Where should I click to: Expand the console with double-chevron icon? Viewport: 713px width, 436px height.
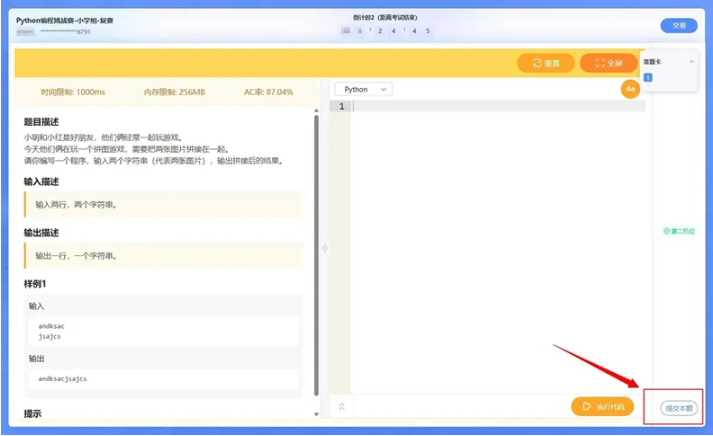tap(341, 406)
